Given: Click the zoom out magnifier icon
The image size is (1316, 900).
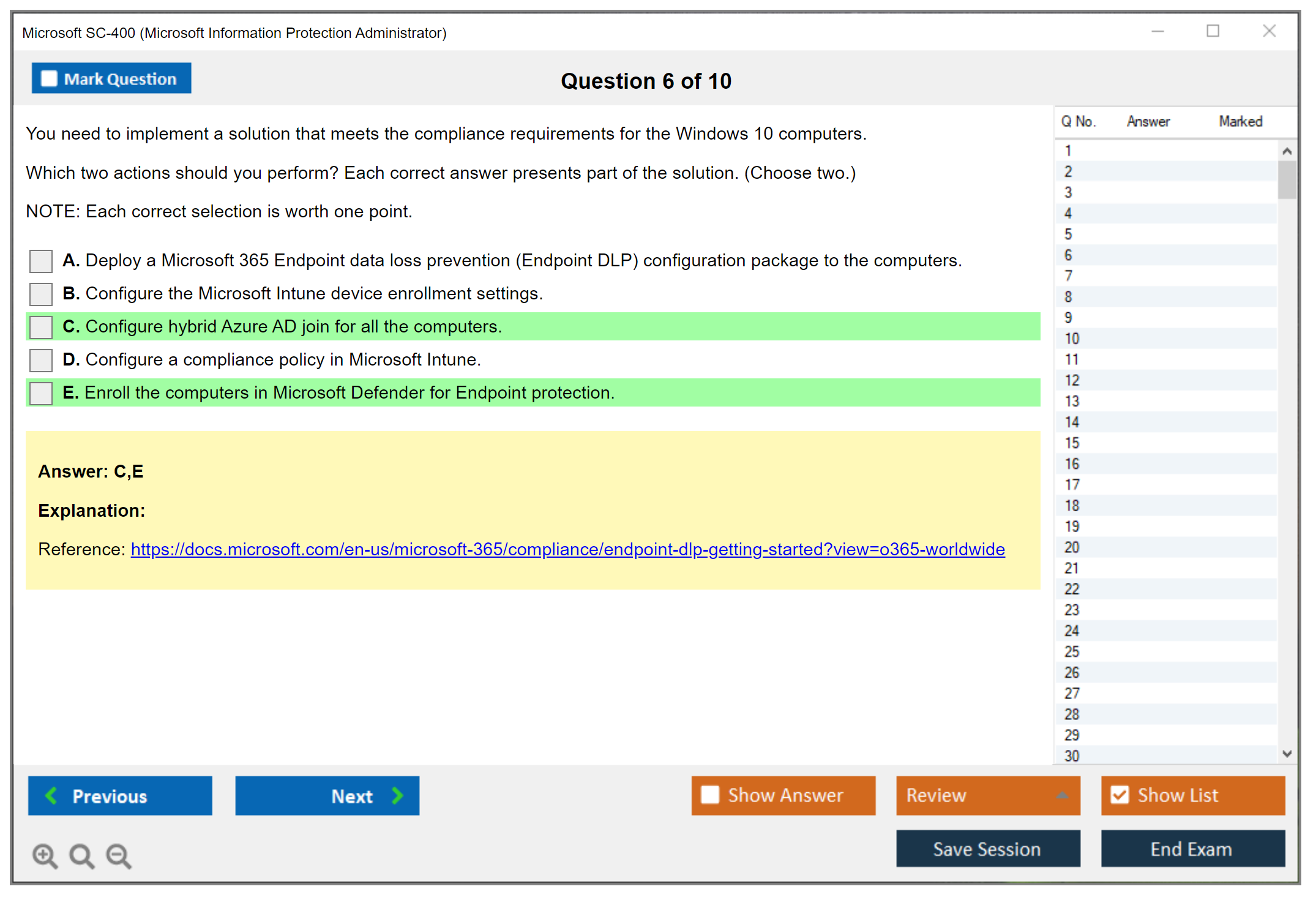Looking at the screenshot, I should click(x=119, y=855).
